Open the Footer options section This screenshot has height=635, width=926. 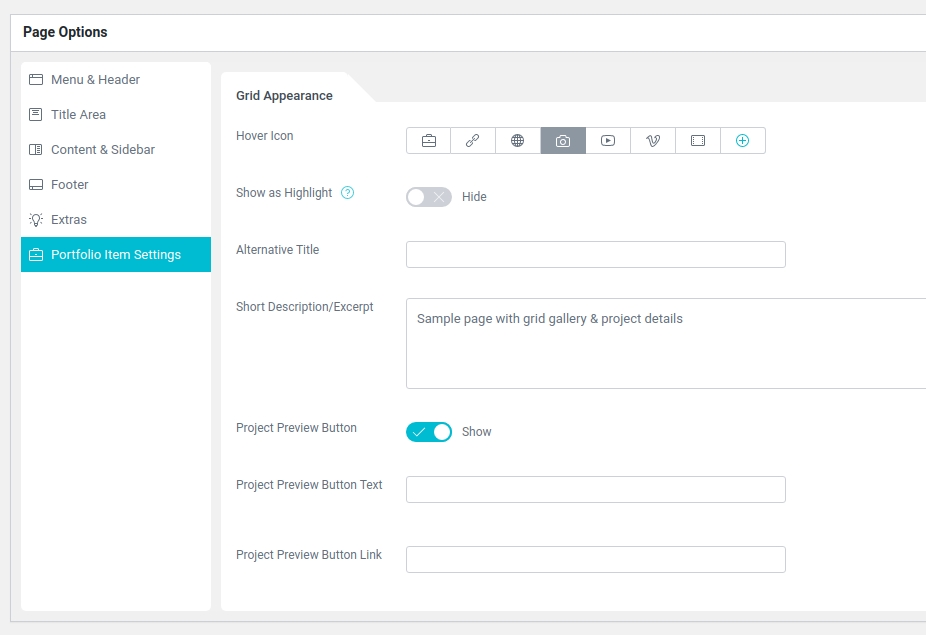69,185
